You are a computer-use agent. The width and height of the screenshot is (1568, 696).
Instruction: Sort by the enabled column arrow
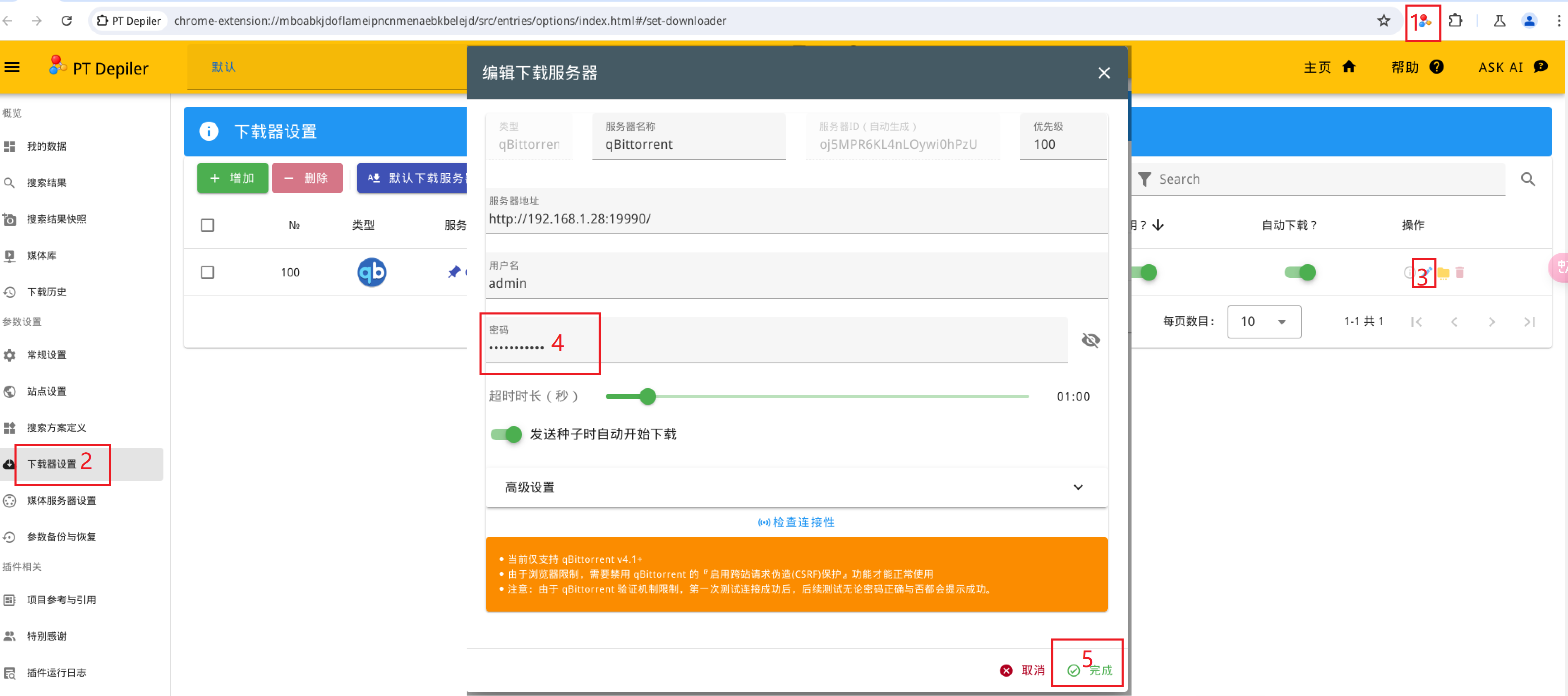[x=1158, y=225]
